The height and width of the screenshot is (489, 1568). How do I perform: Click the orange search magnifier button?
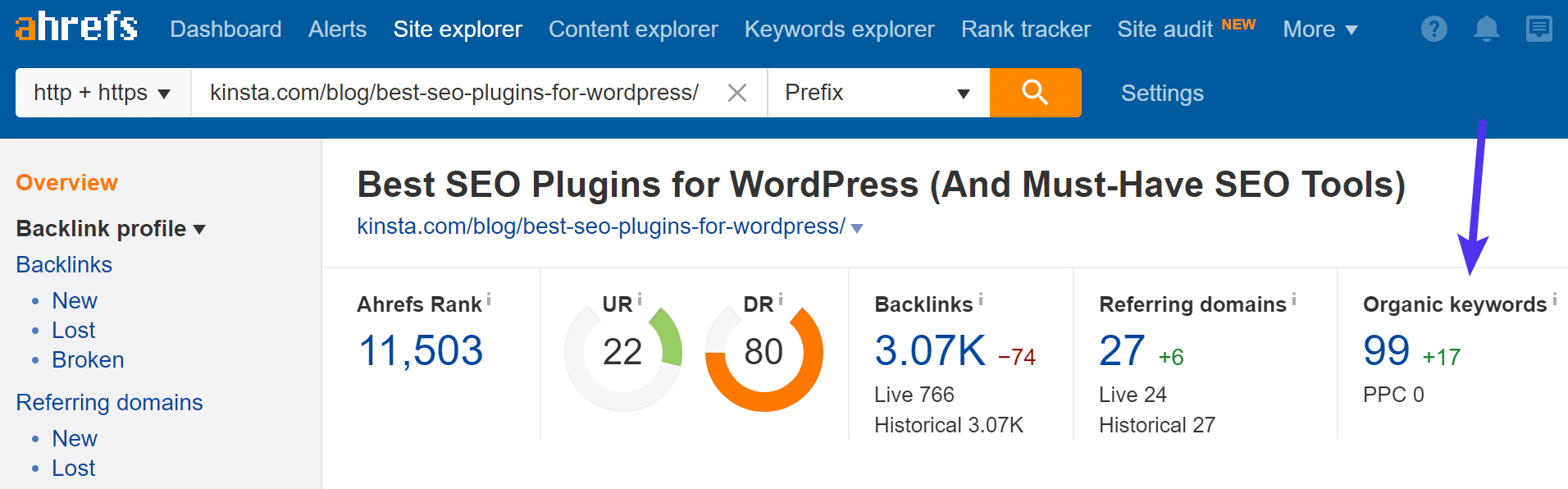pos(1035,93)
